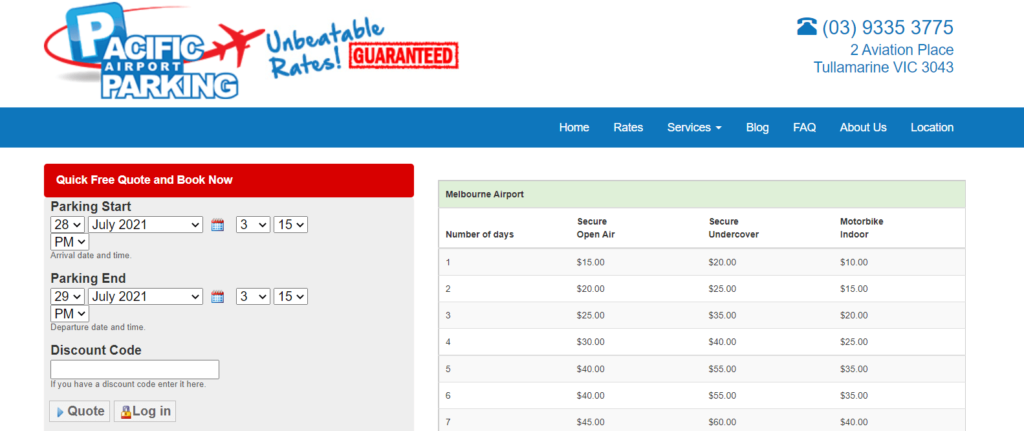Image resolution: width=1024 pixels, height=431 pixels.
Task: Click the Tullamarine VIC 3043 address text
Action: (x=884, y=67)
